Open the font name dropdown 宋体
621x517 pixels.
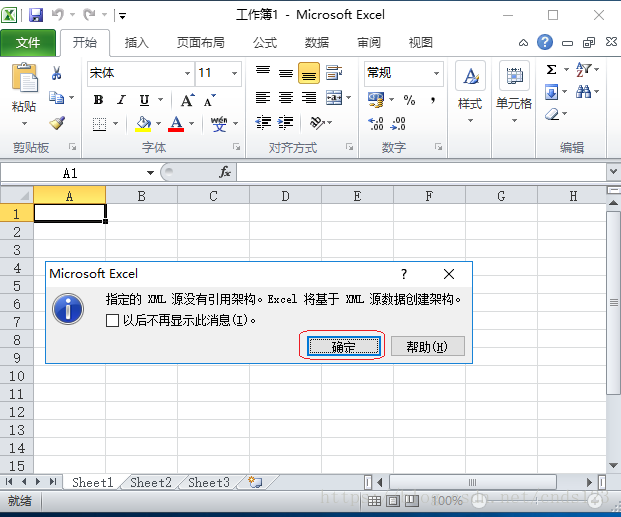coord(187,73)
